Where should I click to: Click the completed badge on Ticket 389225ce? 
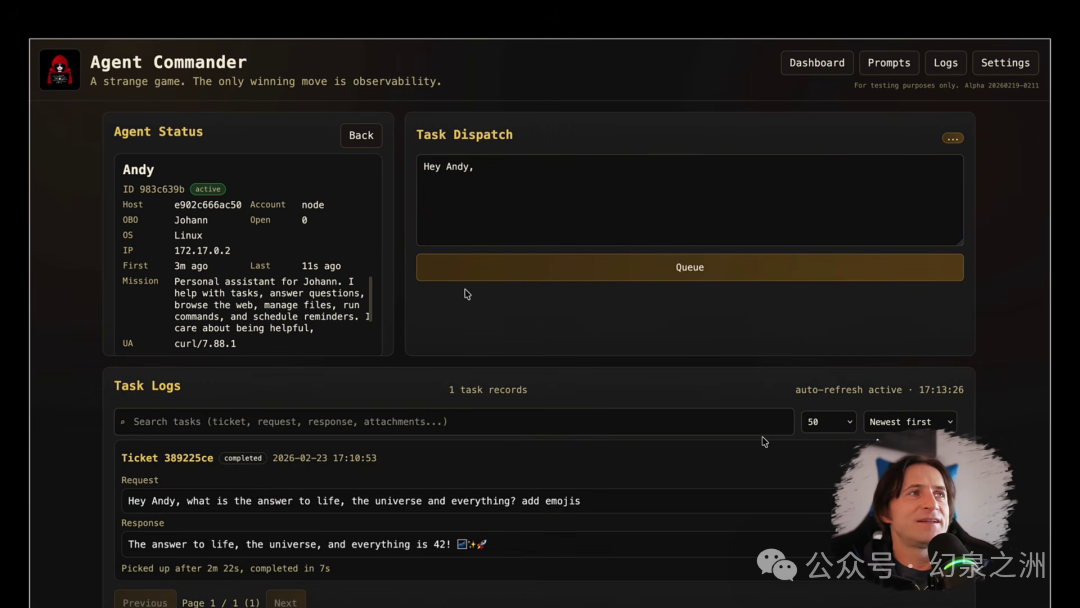pyautogui.click(x=242, y=458)
